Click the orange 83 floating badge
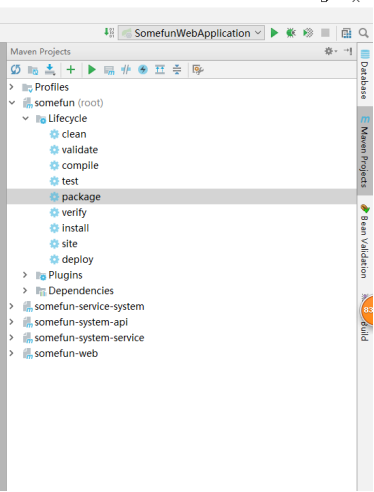This screenshot has height=492, width=374. (x=367, y=310)
